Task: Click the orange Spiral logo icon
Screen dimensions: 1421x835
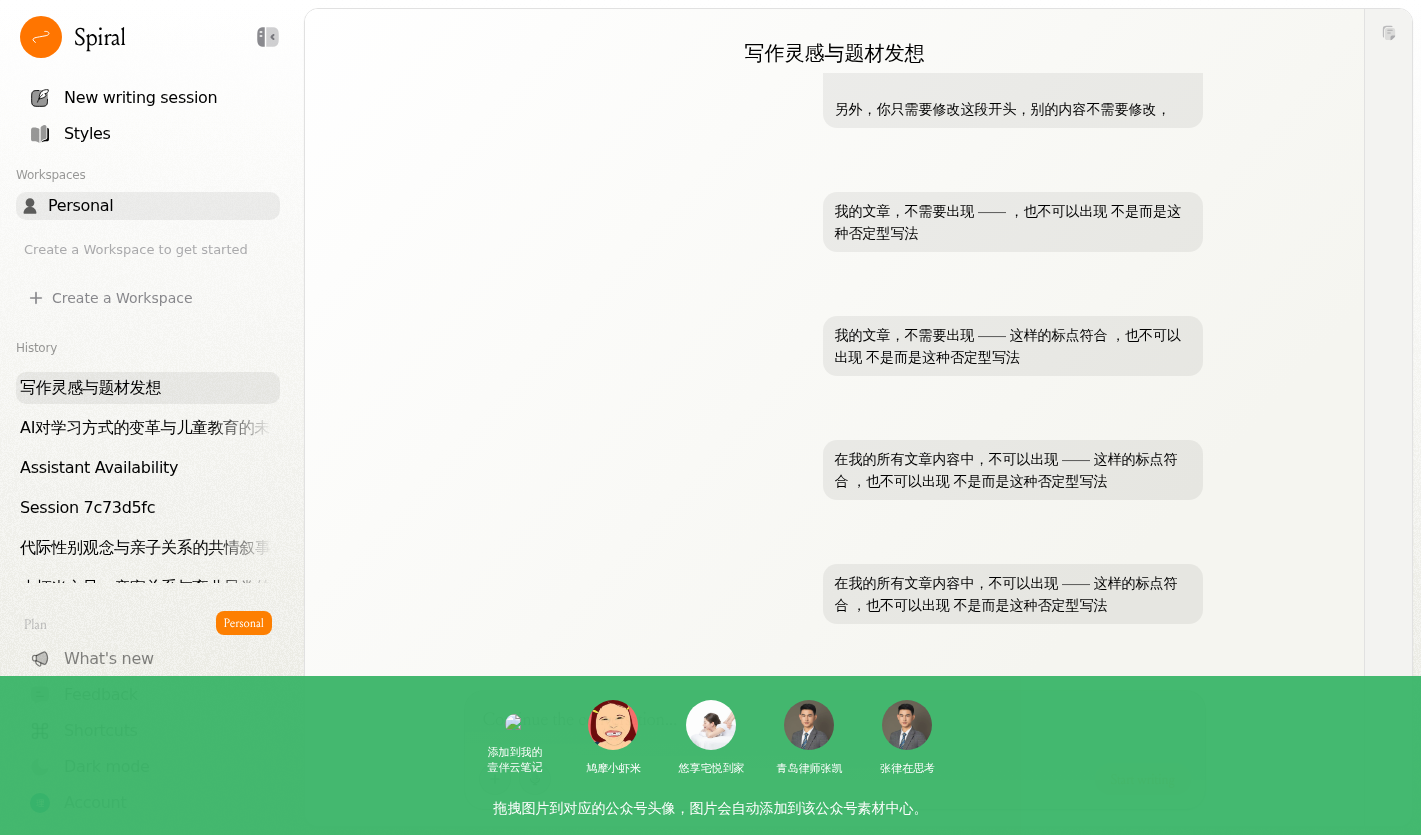Action: 41,37
